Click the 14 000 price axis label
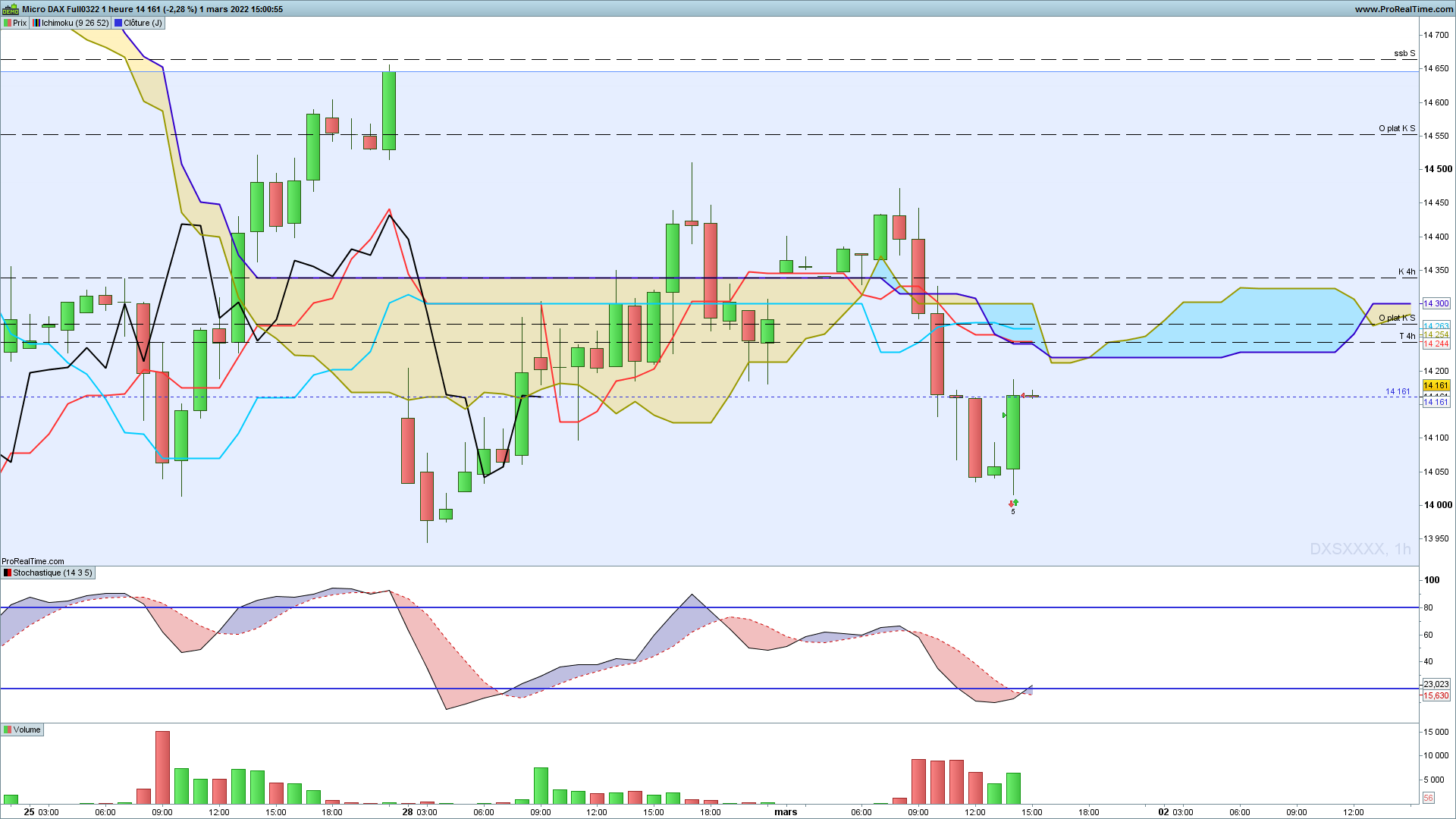 click(1438, 505)
